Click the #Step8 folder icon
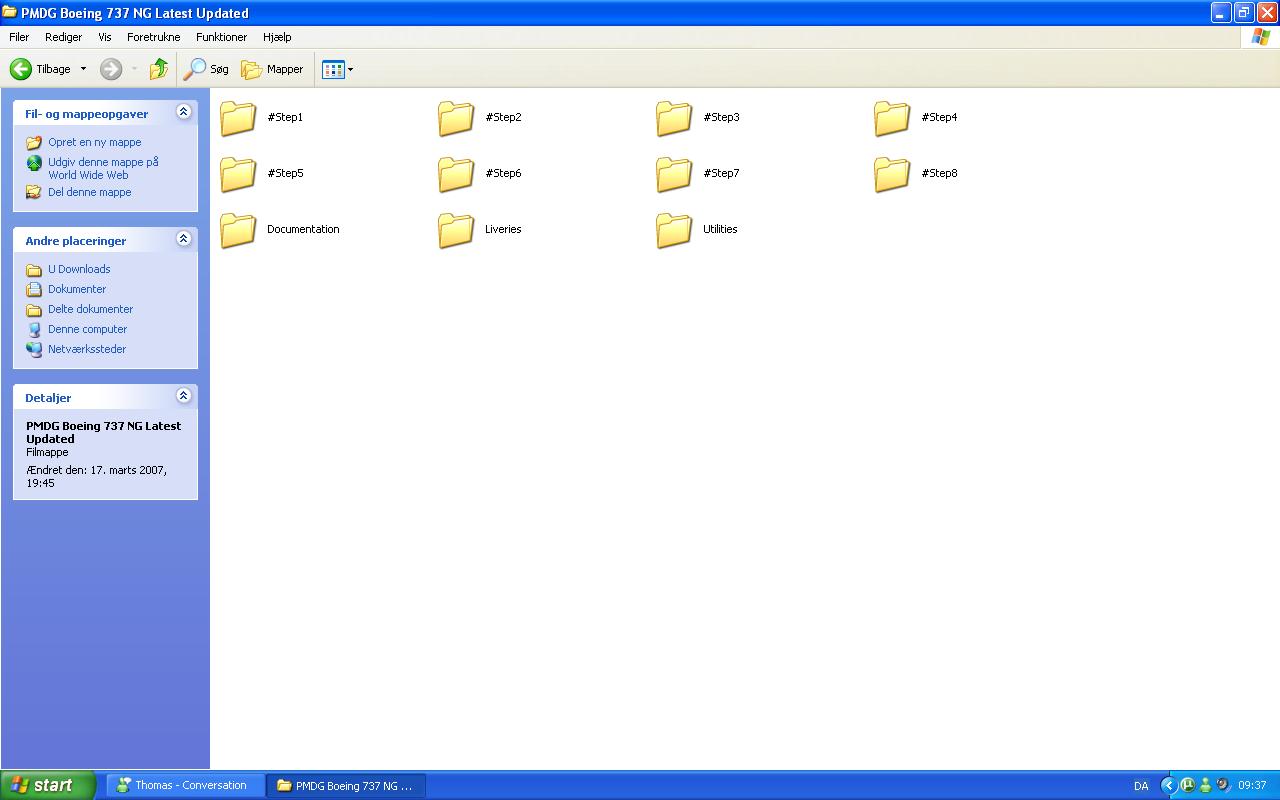Image resolution: width=1280 pixels, height=800 pixels. pyautogui.click(x=892, y=174)
